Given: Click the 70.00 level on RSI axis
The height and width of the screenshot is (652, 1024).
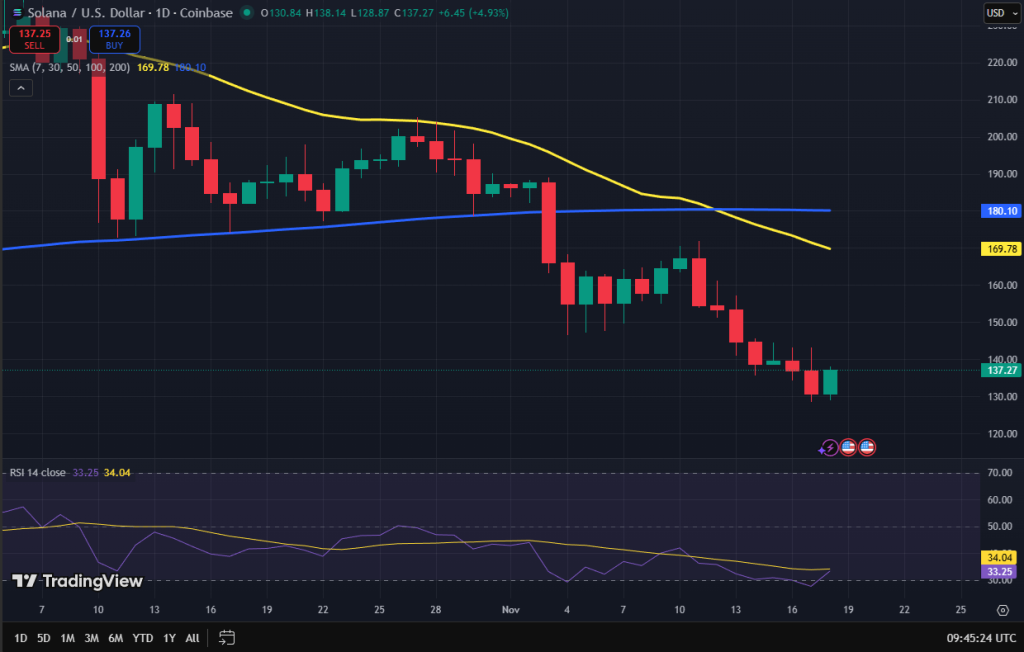Looking at the screenshot, I should pos(999,472).
